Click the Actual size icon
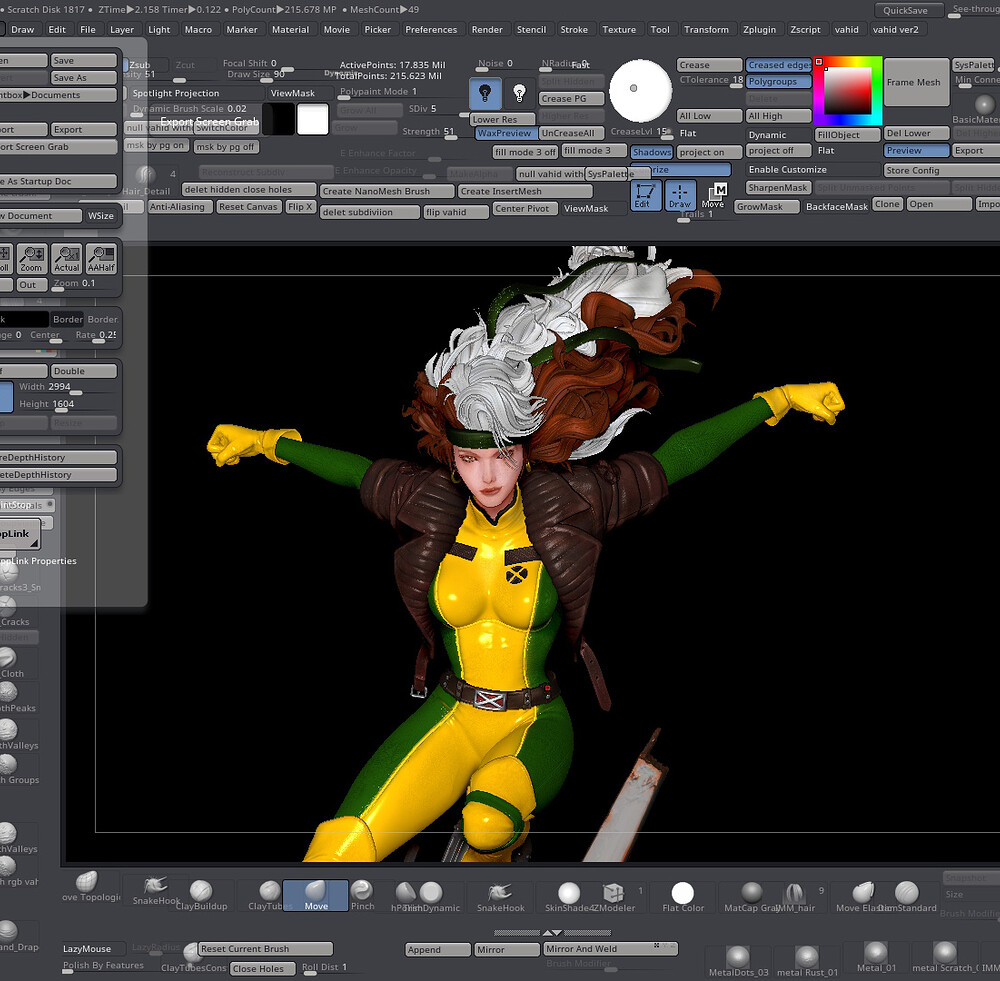The height and width of the screenshot is (981, 1000). (66, 258)
